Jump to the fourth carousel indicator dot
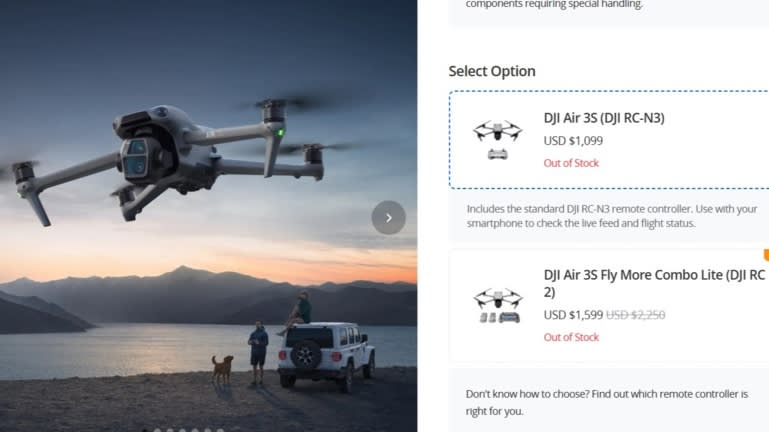 182,431
